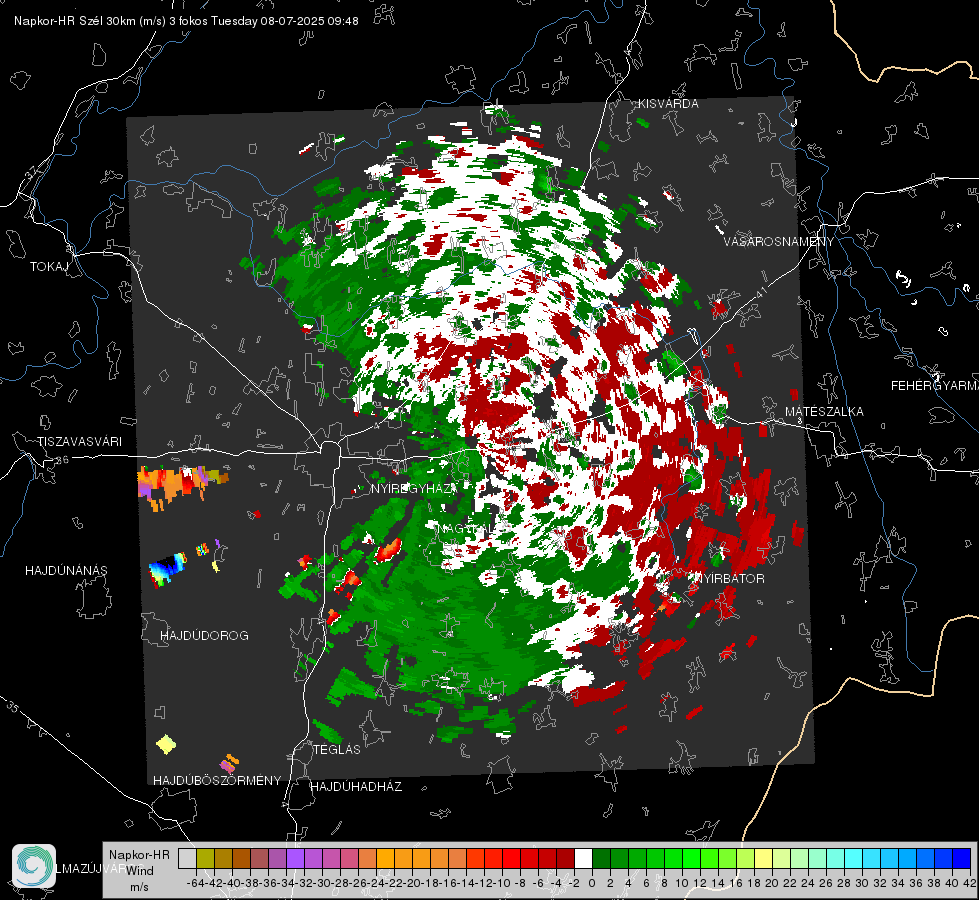Click the 'Napkor-HR' legend title
This screenshot has width=979, height=900.
coord(139,854)
